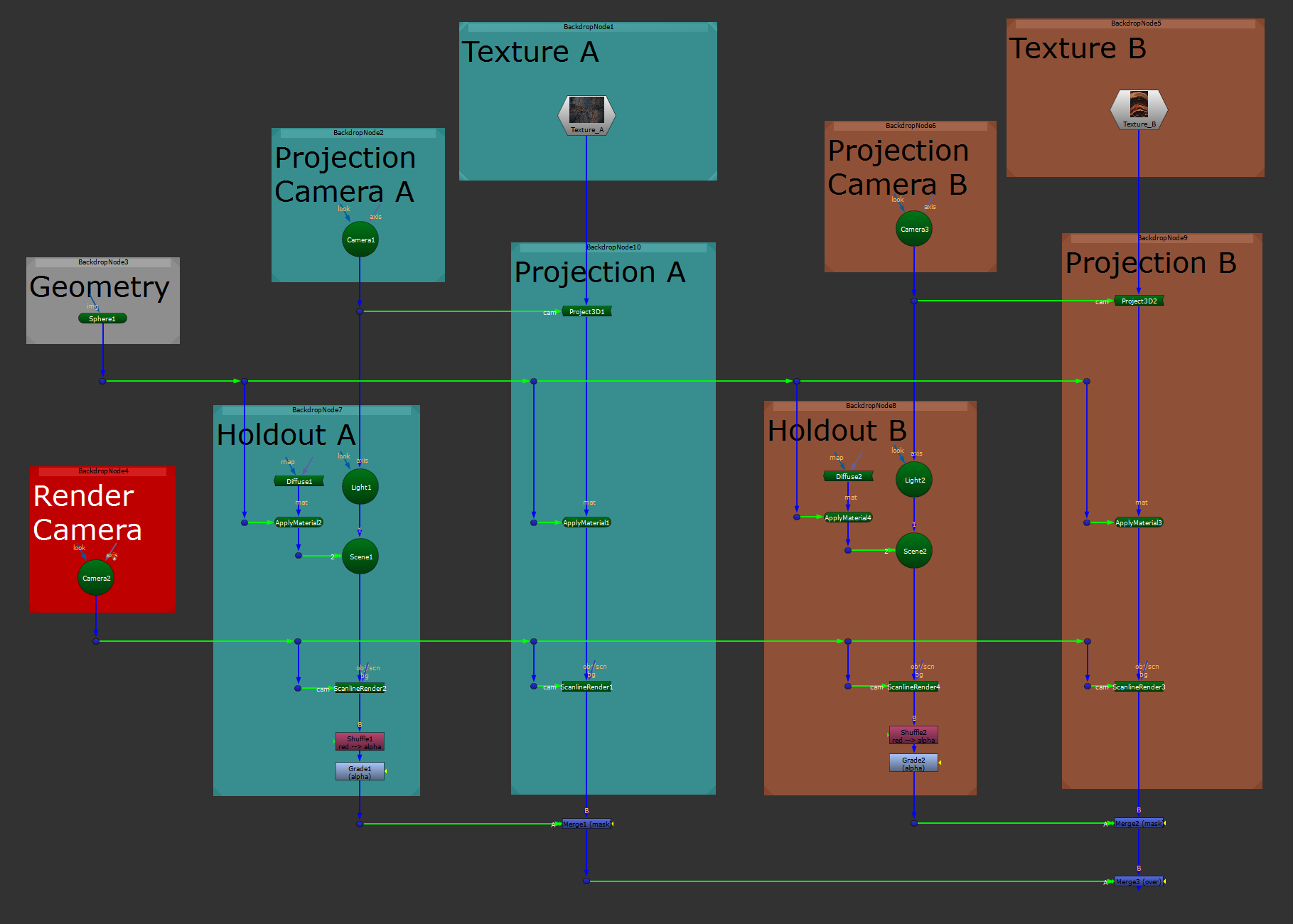Pick the ScanlineRender3 node
Viewport: 1293px width, 924px height.
coord(1139,687)
